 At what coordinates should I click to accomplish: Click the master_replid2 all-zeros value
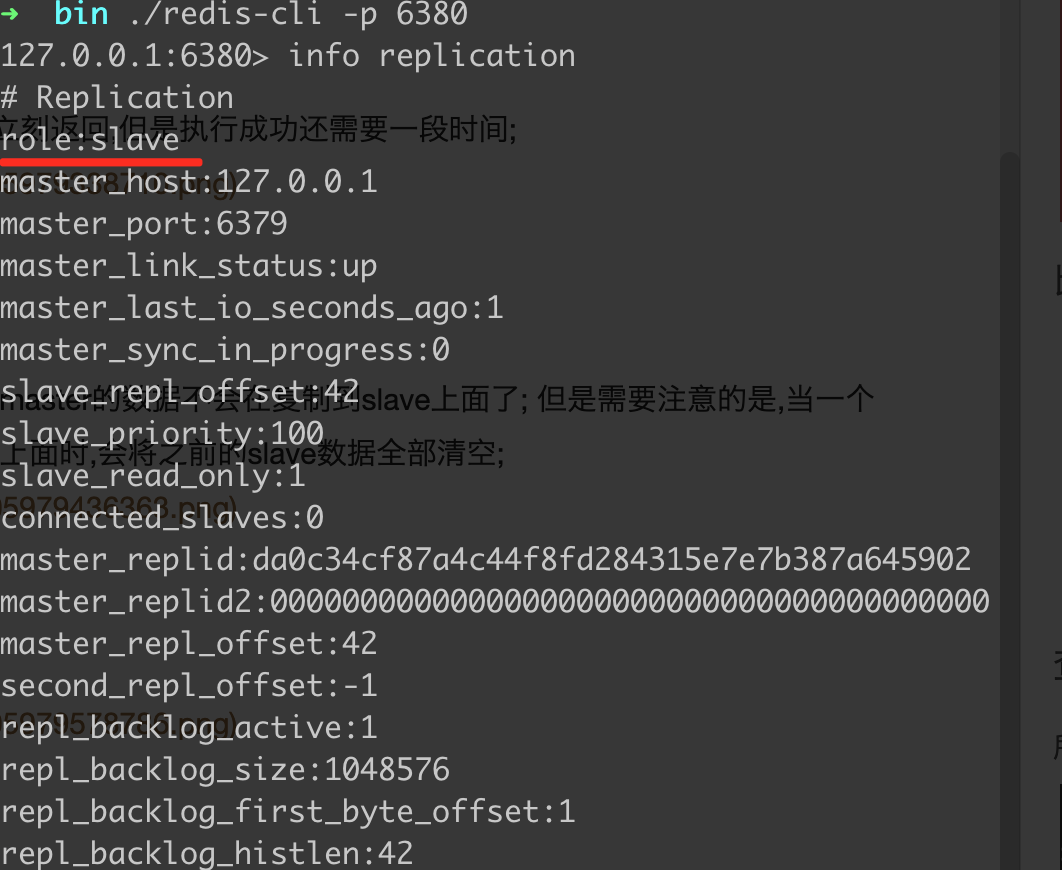630,602
